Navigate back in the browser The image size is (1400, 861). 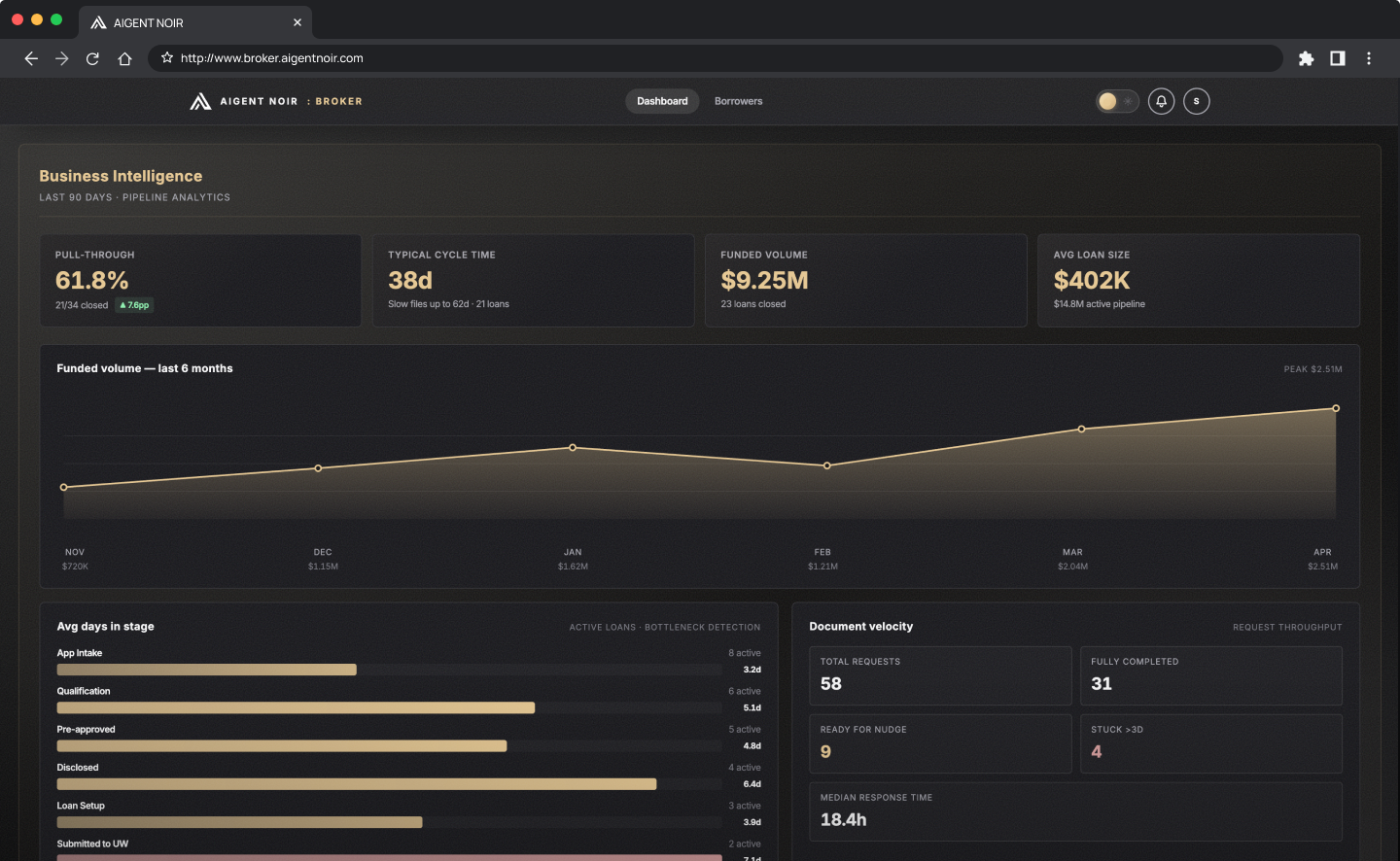pos(31,58)
